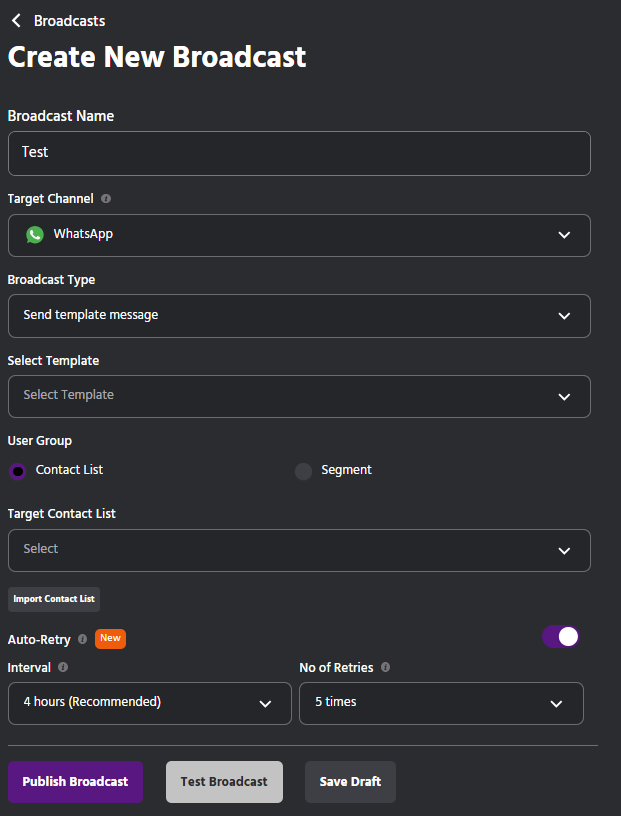This screenshot has height=816, width=621.
Task: Open the No of Retries dropdown
Action: click(x=441, y=703)
